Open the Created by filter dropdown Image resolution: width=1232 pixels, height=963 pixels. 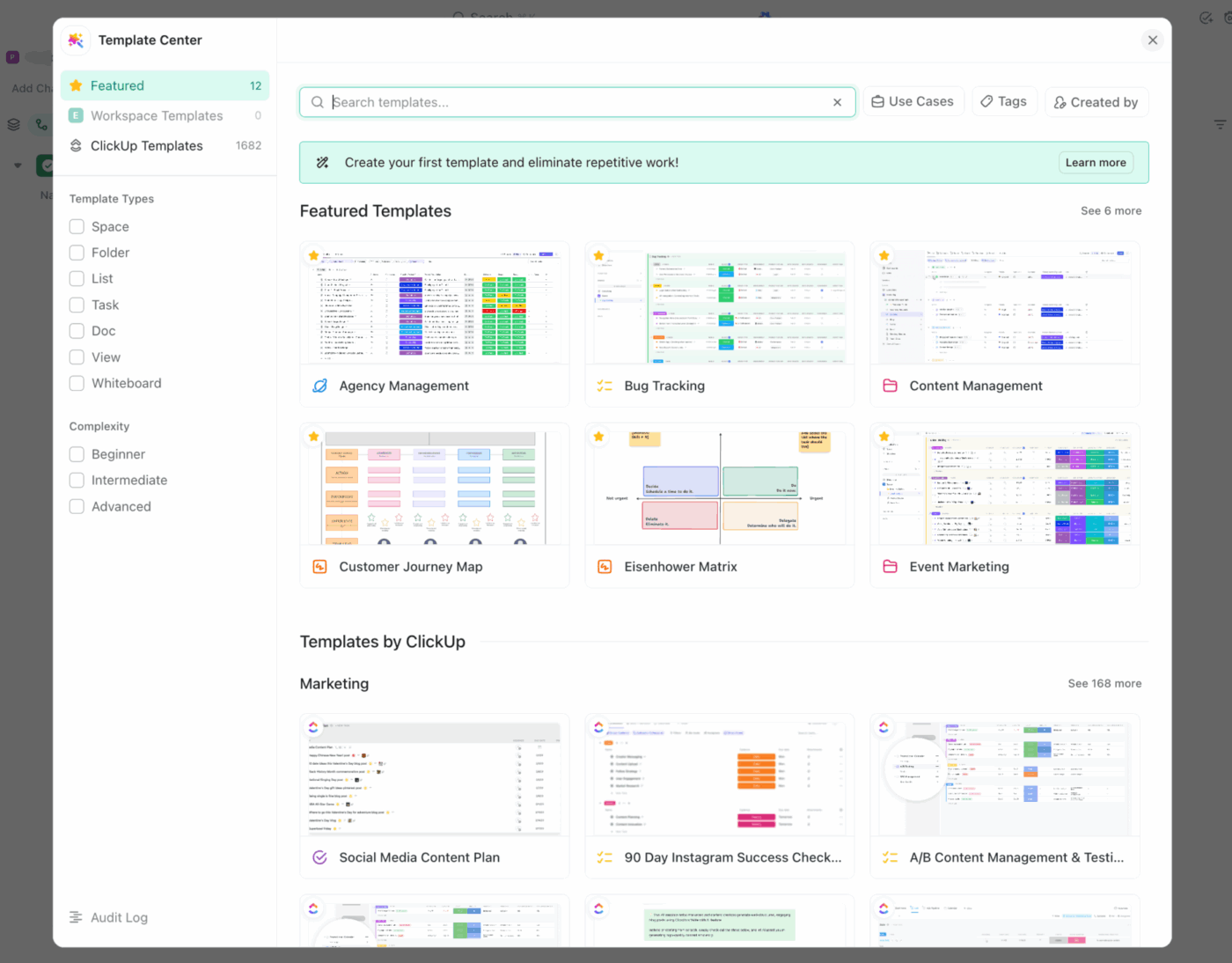(x=1096, y=102)
